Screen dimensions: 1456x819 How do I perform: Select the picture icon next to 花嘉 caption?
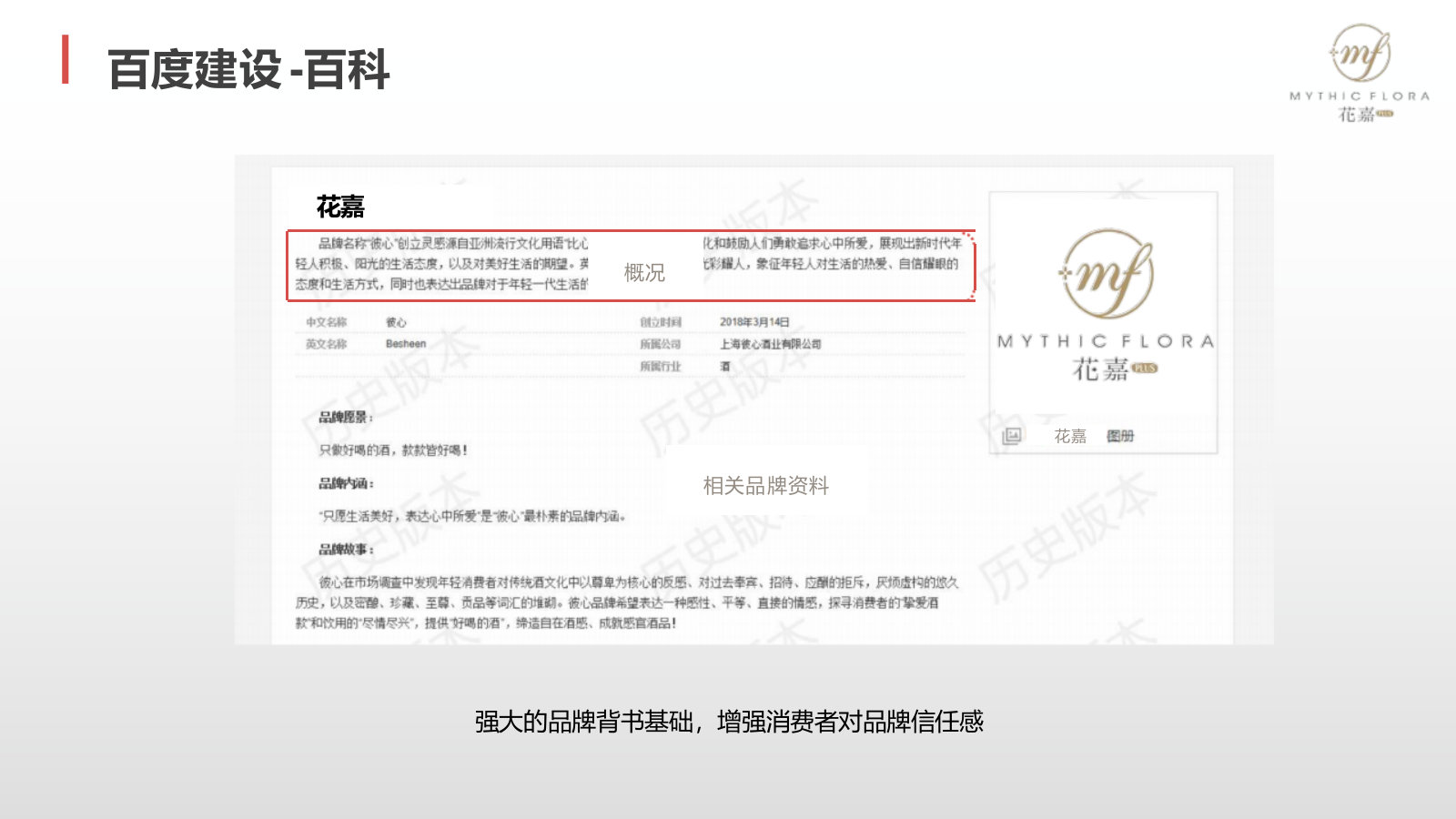pos(1012,436)
